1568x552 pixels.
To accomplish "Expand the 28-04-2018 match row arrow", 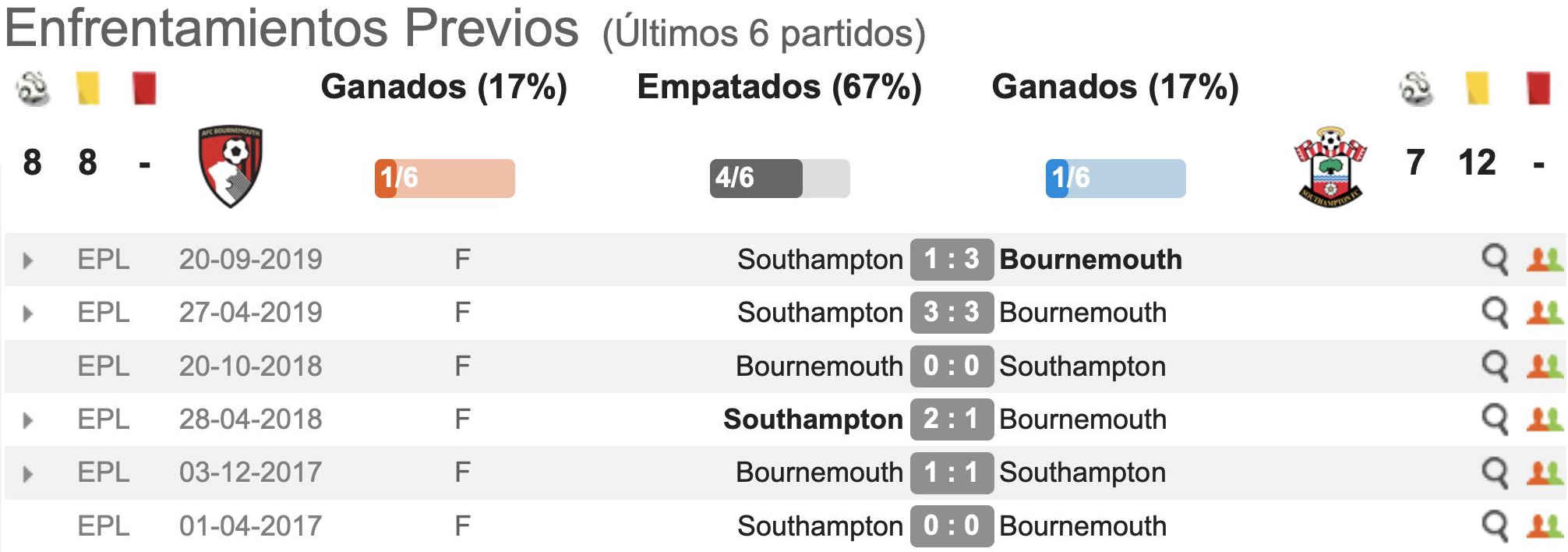I will [x=28, y=421].
